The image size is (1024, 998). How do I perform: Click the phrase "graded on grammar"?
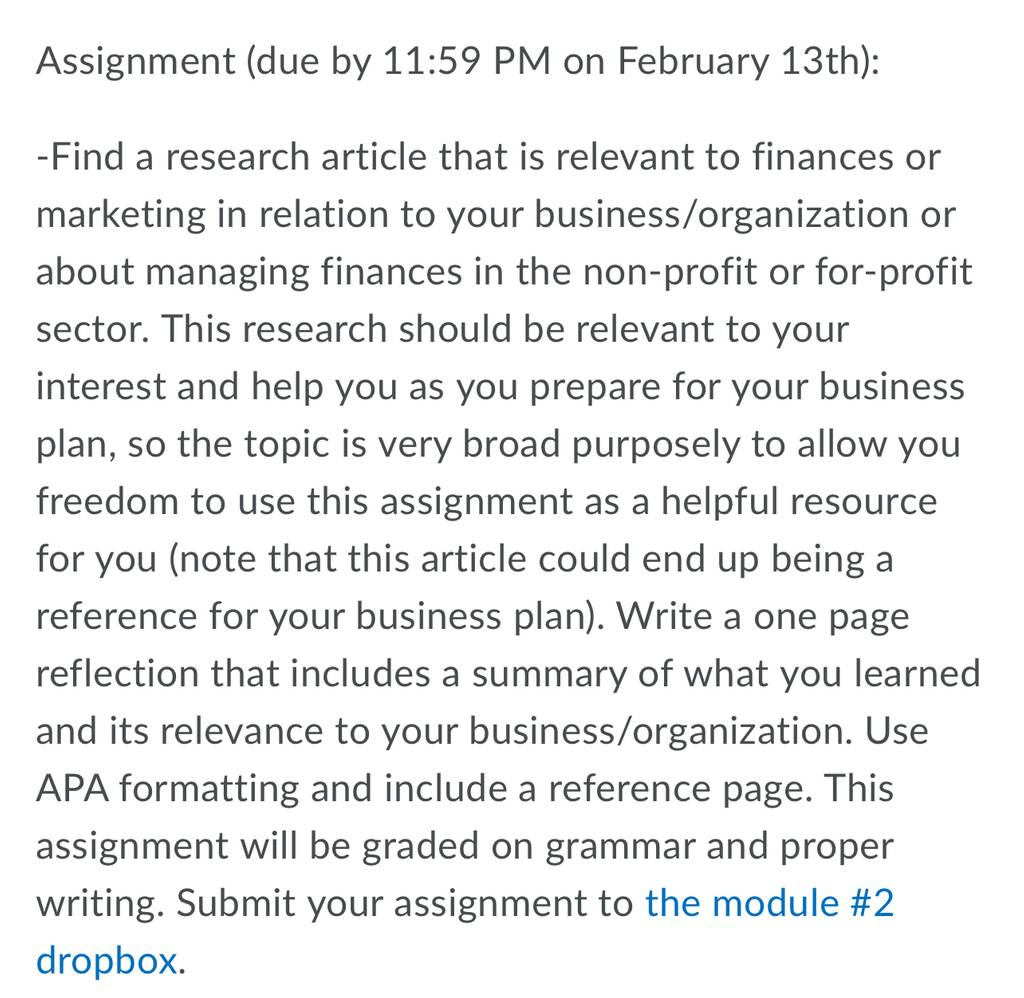coord(528,846)
